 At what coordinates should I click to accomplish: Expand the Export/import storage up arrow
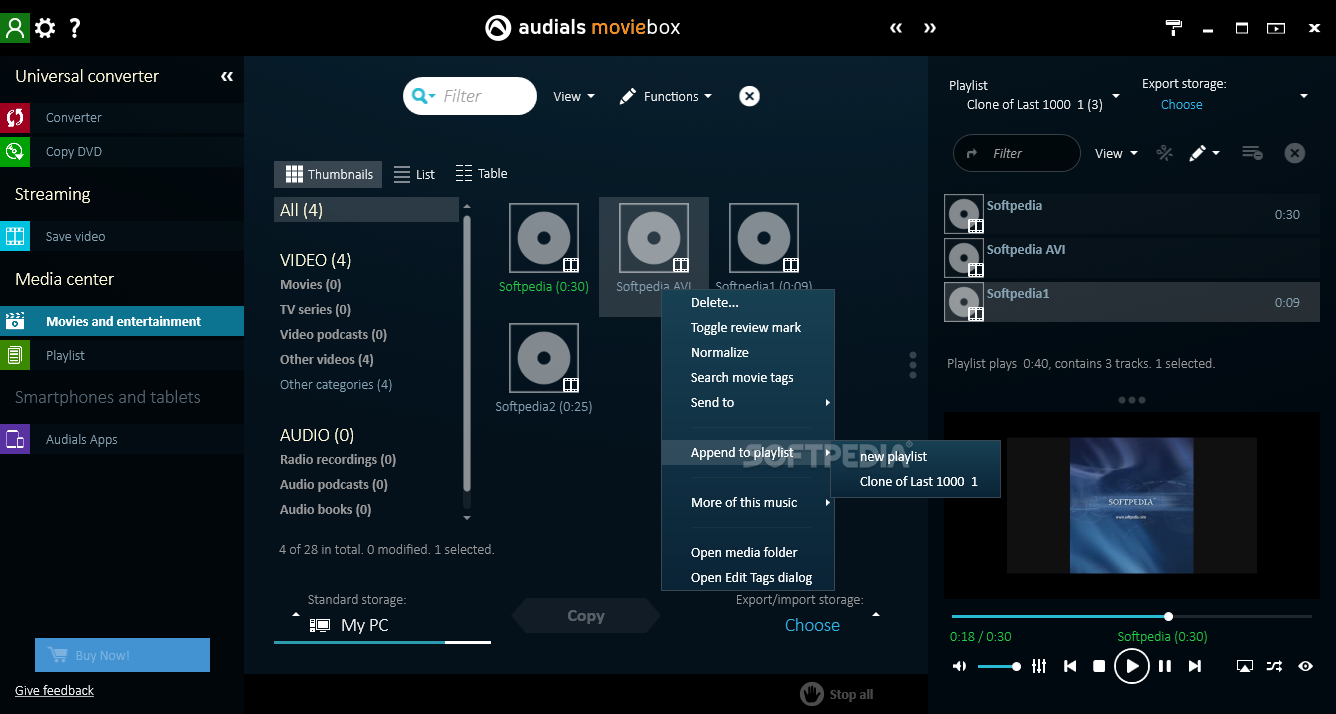click(876, 614)
